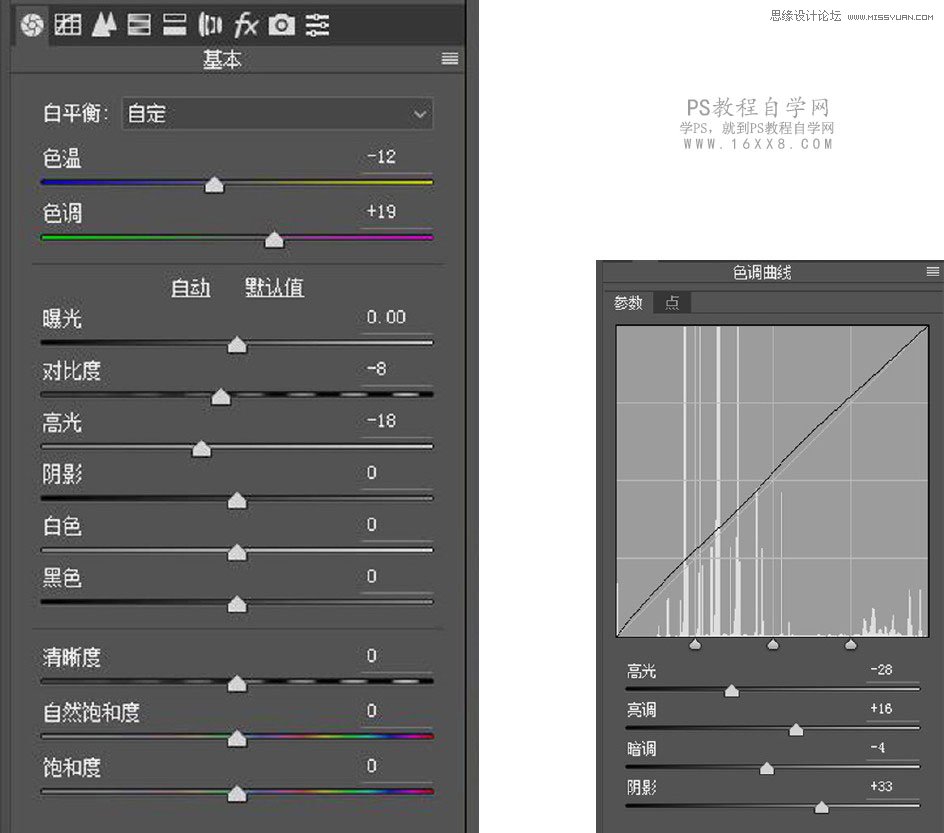
Task: Click the curve 阴影 value field +33
Action: (892, 787)
